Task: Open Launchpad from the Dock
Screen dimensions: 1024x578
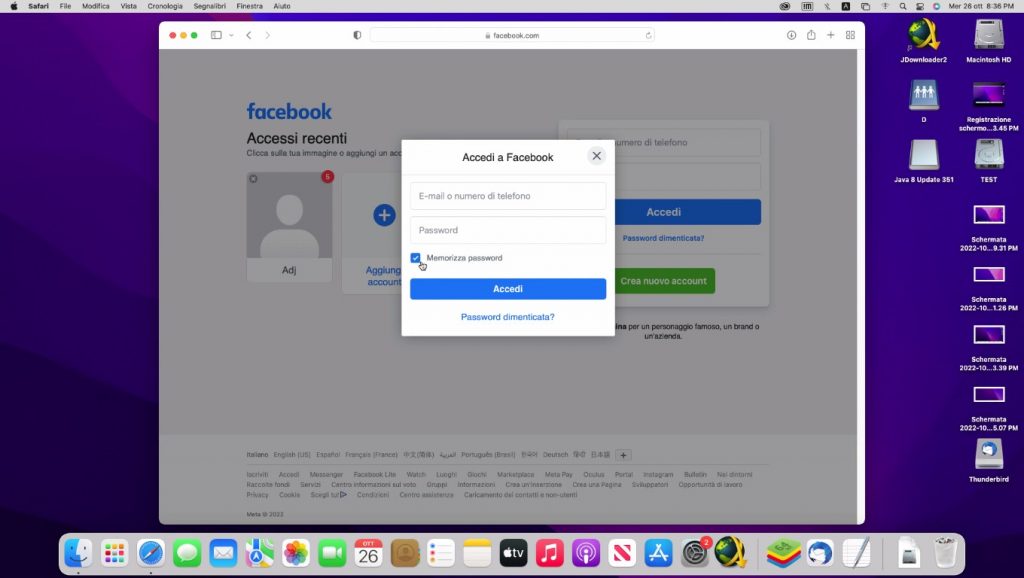Action: pos(115,552)
